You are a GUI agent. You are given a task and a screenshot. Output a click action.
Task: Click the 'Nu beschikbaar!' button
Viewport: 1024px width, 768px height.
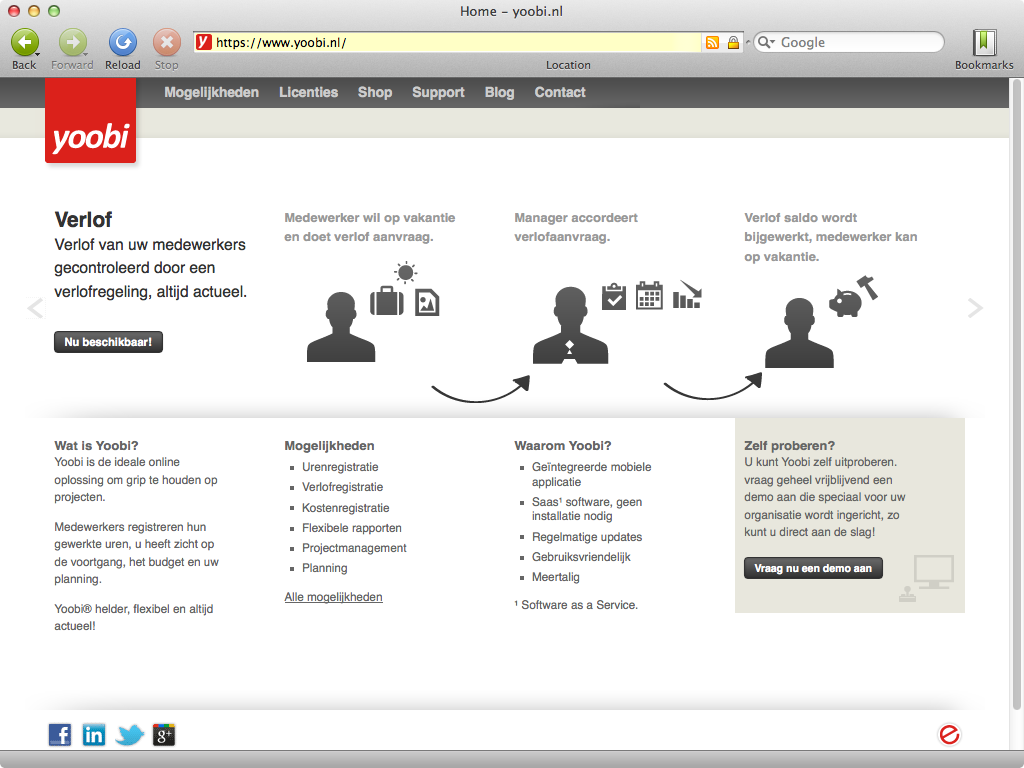[108, 342]
